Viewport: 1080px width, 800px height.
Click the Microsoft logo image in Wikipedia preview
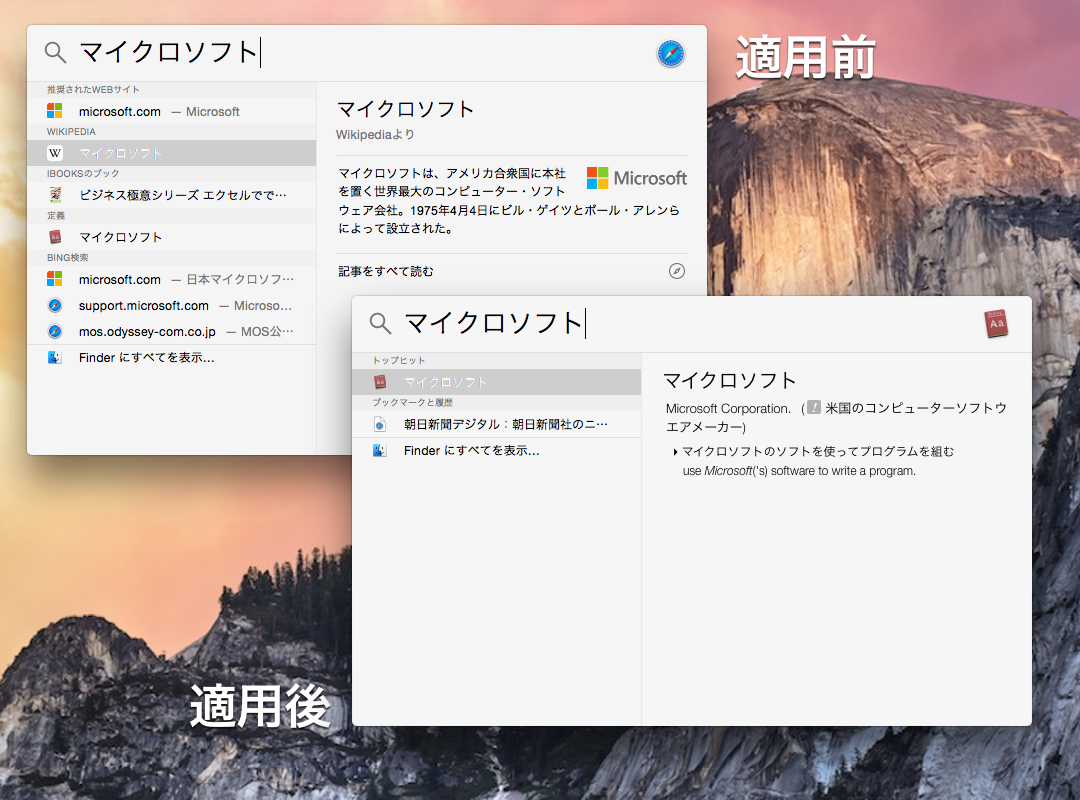(x=636, y=178)
